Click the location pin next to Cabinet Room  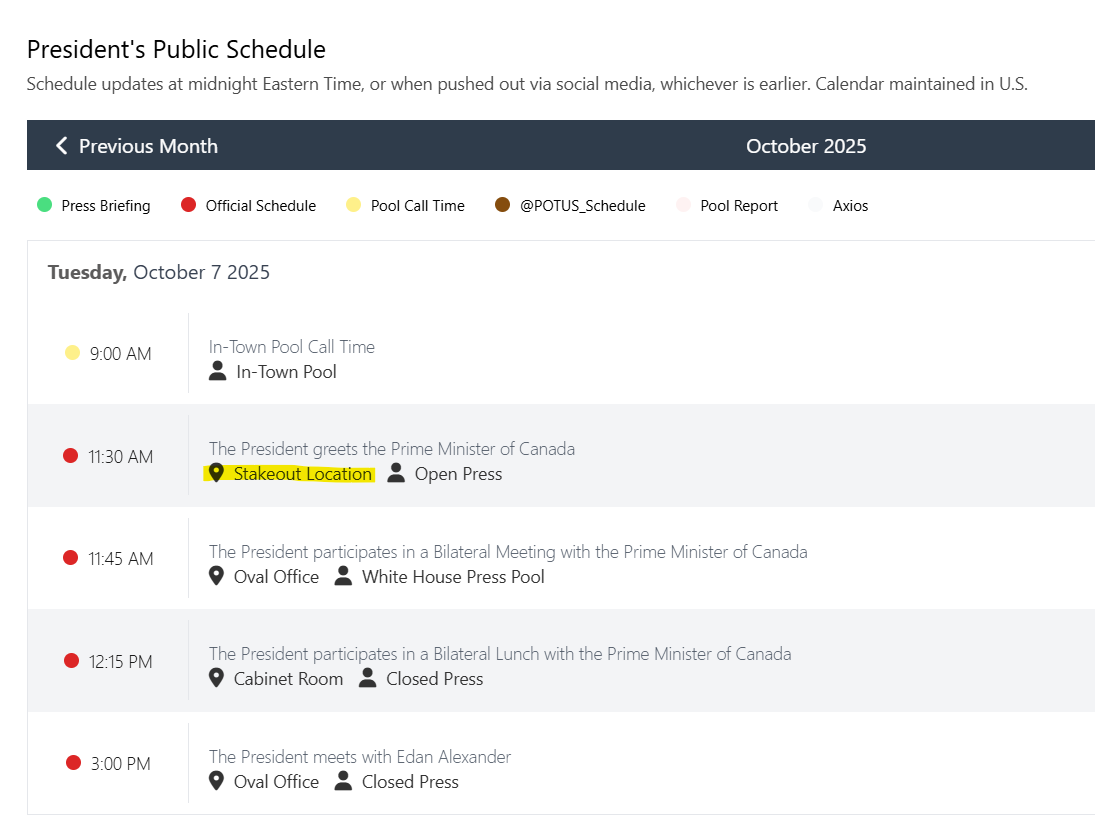216,679
